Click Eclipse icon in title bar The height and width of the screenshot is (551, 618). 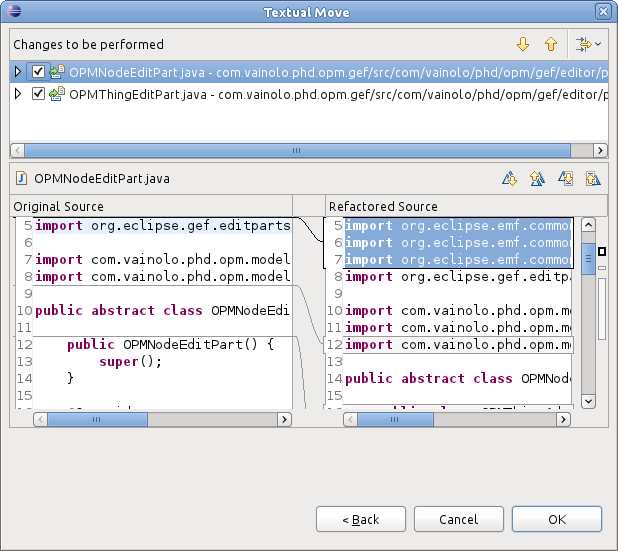click(14, 11)
